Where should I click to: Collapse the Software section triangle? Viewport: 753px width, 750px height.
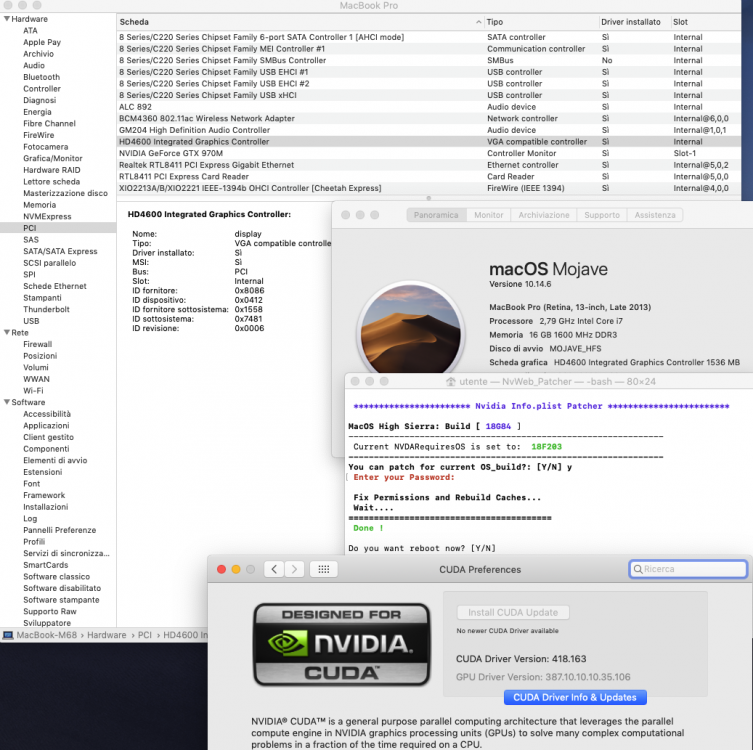pos(7,402)
